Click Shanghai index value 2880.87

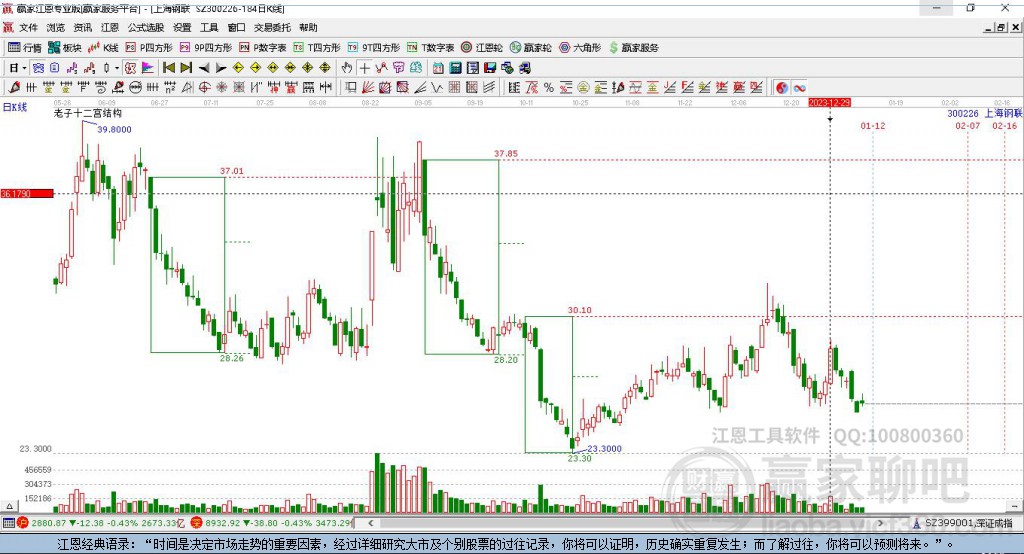(48, 523)
